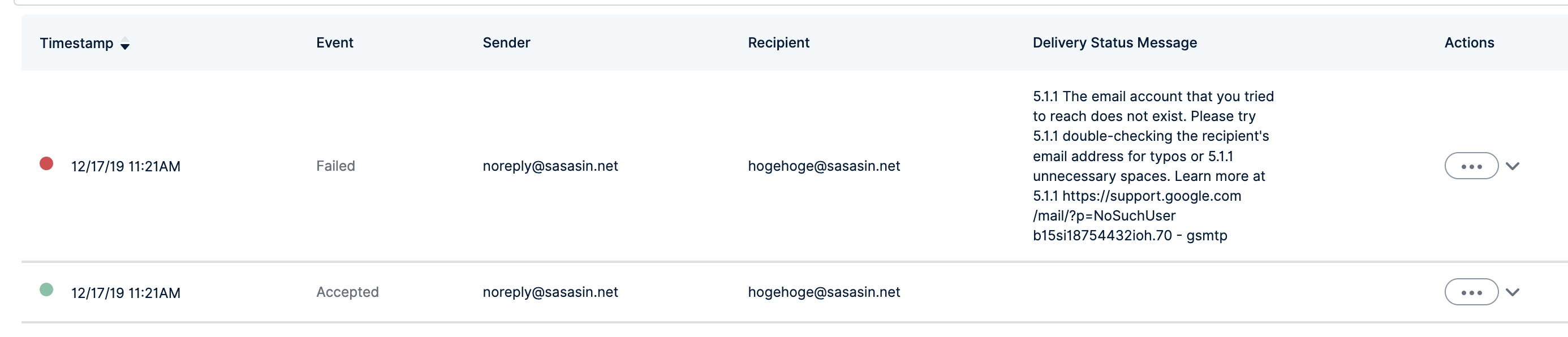Image resolution: width=1568 pixels, height=337 pixels.
Task: Sort by Timestamp column header
Action: point(76,43)
